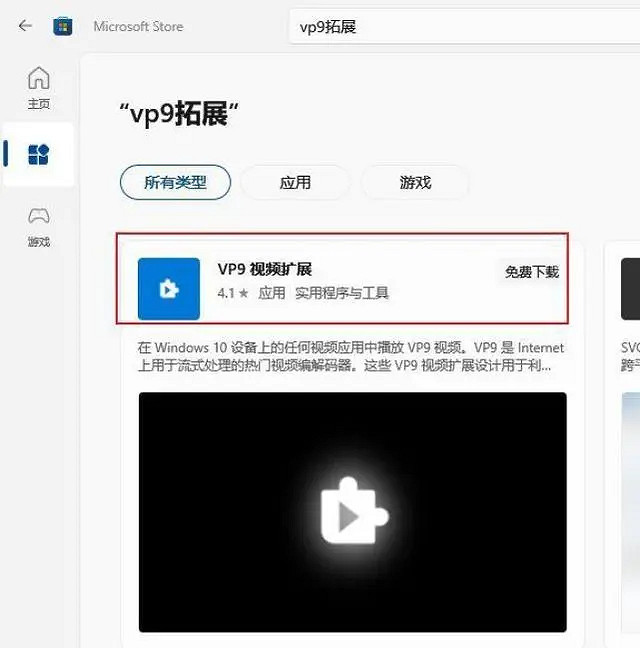The width and height of the screenshot is (640, 648).
Task: Click the blue VP9 视频扩展 app icon
Action: click(168, 288)
